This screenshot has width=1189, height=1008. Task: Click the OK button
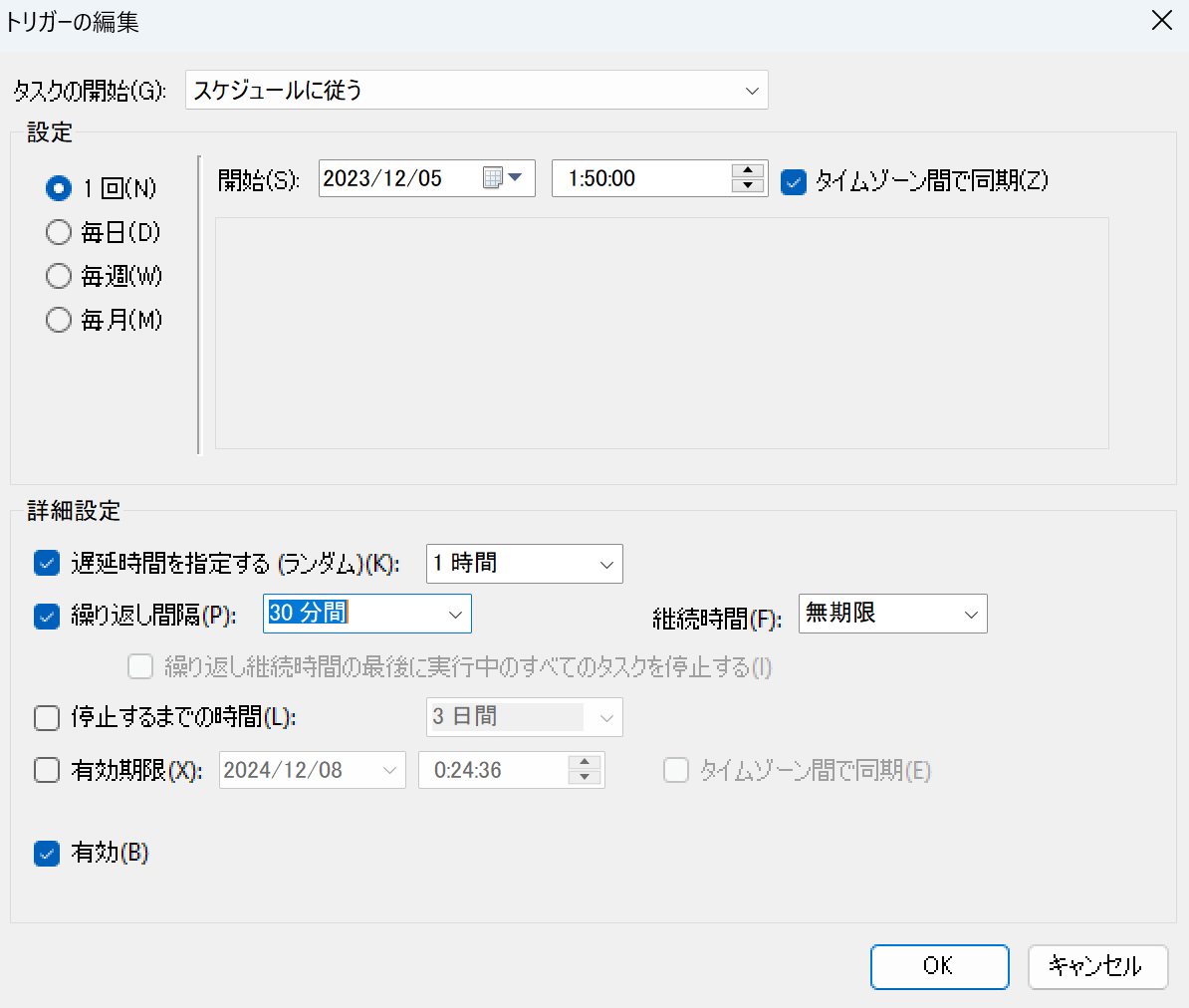click(939, 966)
